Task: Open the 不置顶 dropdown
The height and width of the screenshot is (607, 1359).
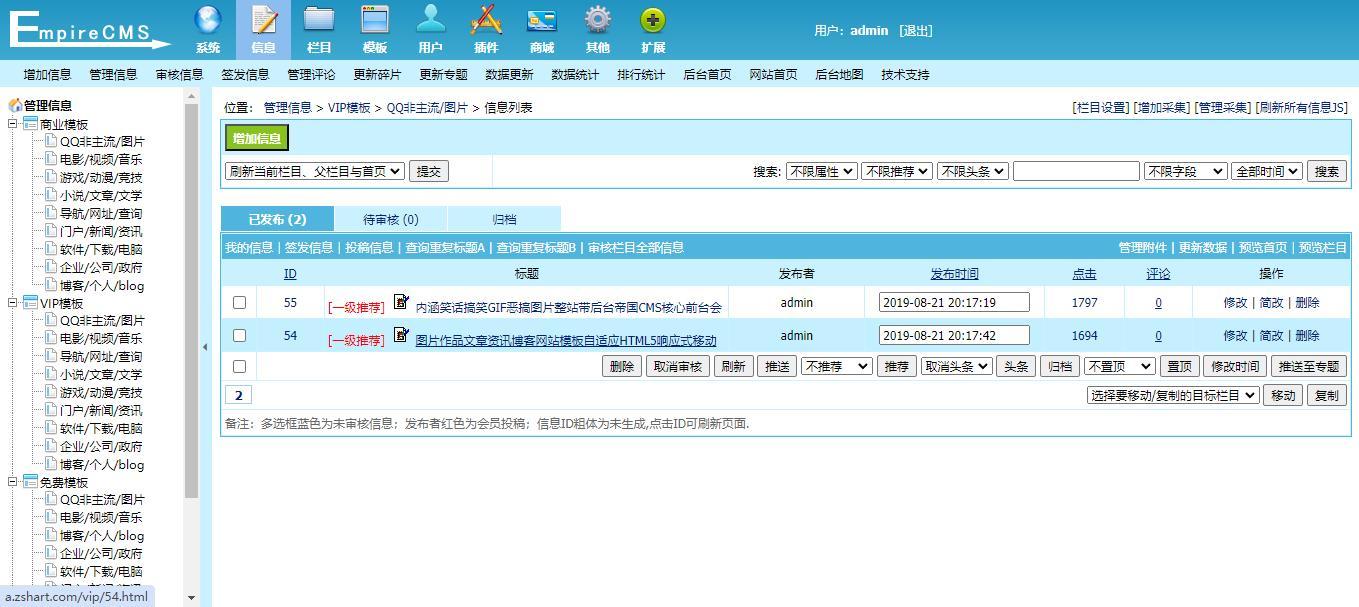Action: click(1120, 366)
